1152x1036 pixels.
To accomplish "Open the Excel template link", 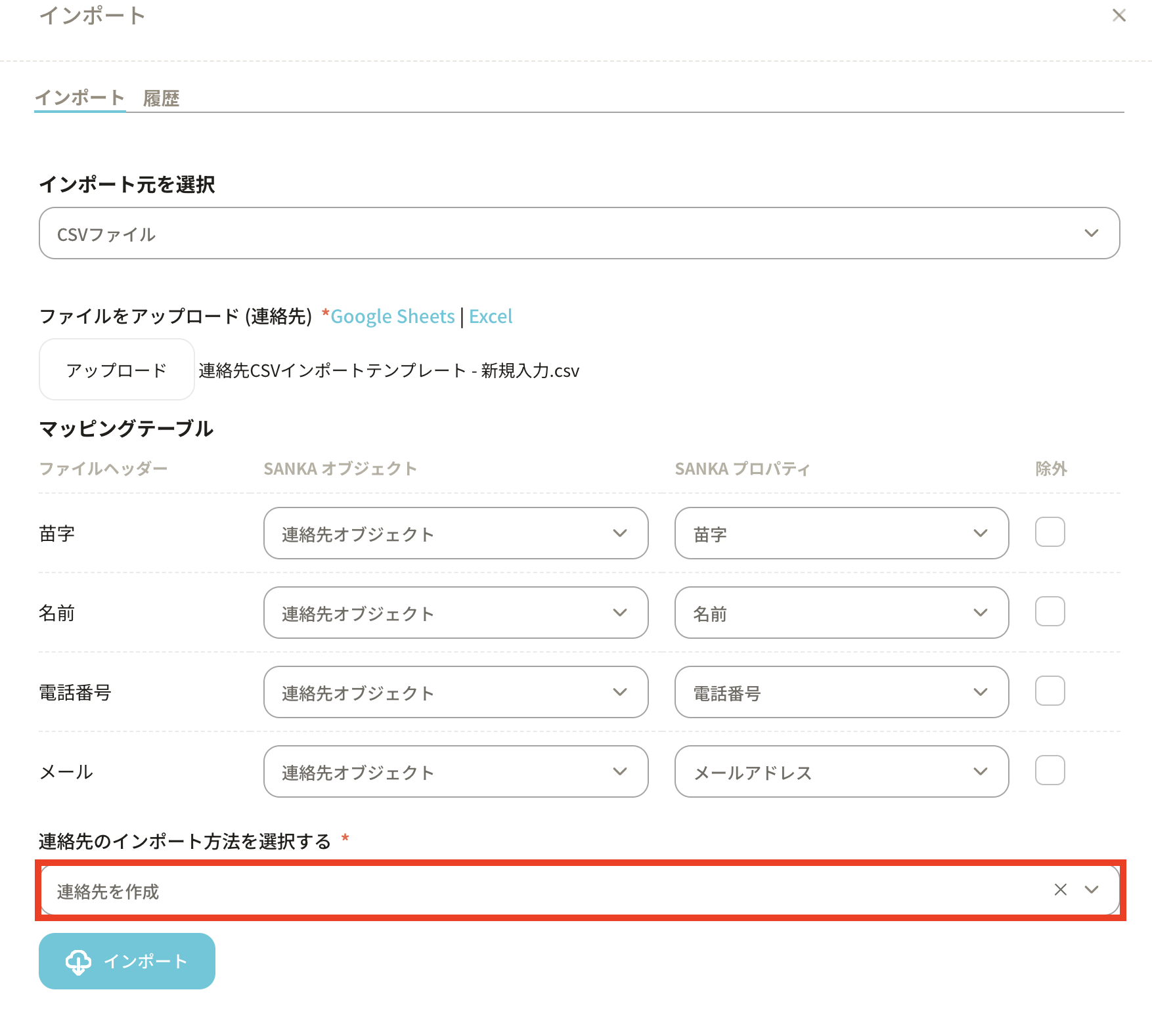I will [491, 316].
